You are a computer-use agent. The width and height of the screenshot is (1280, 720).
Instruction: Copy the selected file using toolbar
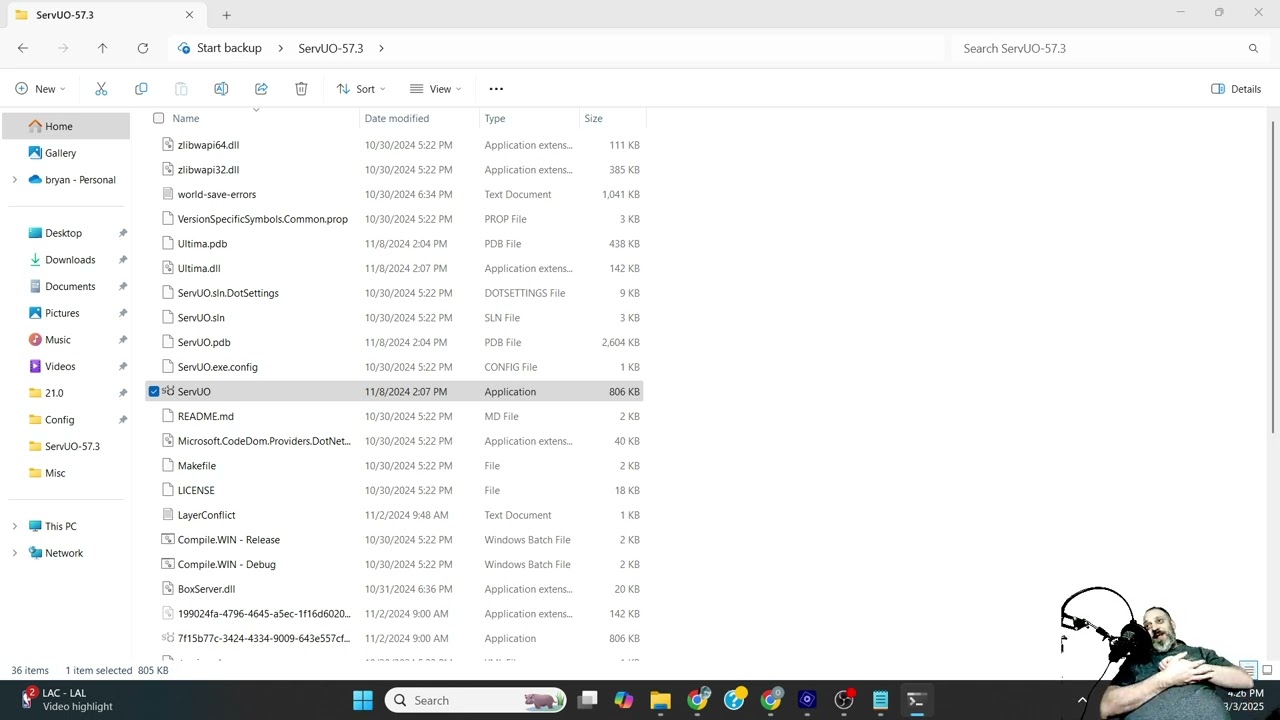click(x=141, y=89)
